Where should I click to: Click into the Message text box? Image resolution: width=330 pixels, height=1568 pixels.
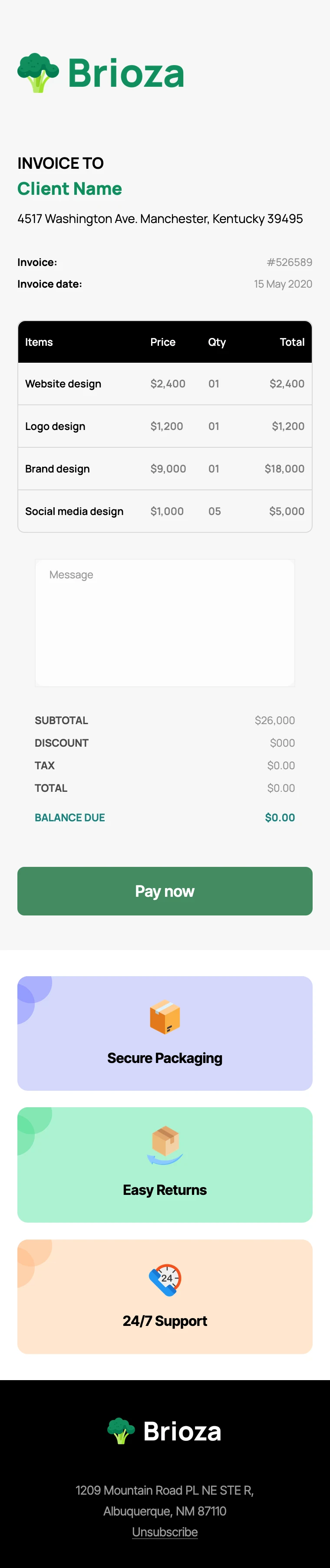(165, 623)
